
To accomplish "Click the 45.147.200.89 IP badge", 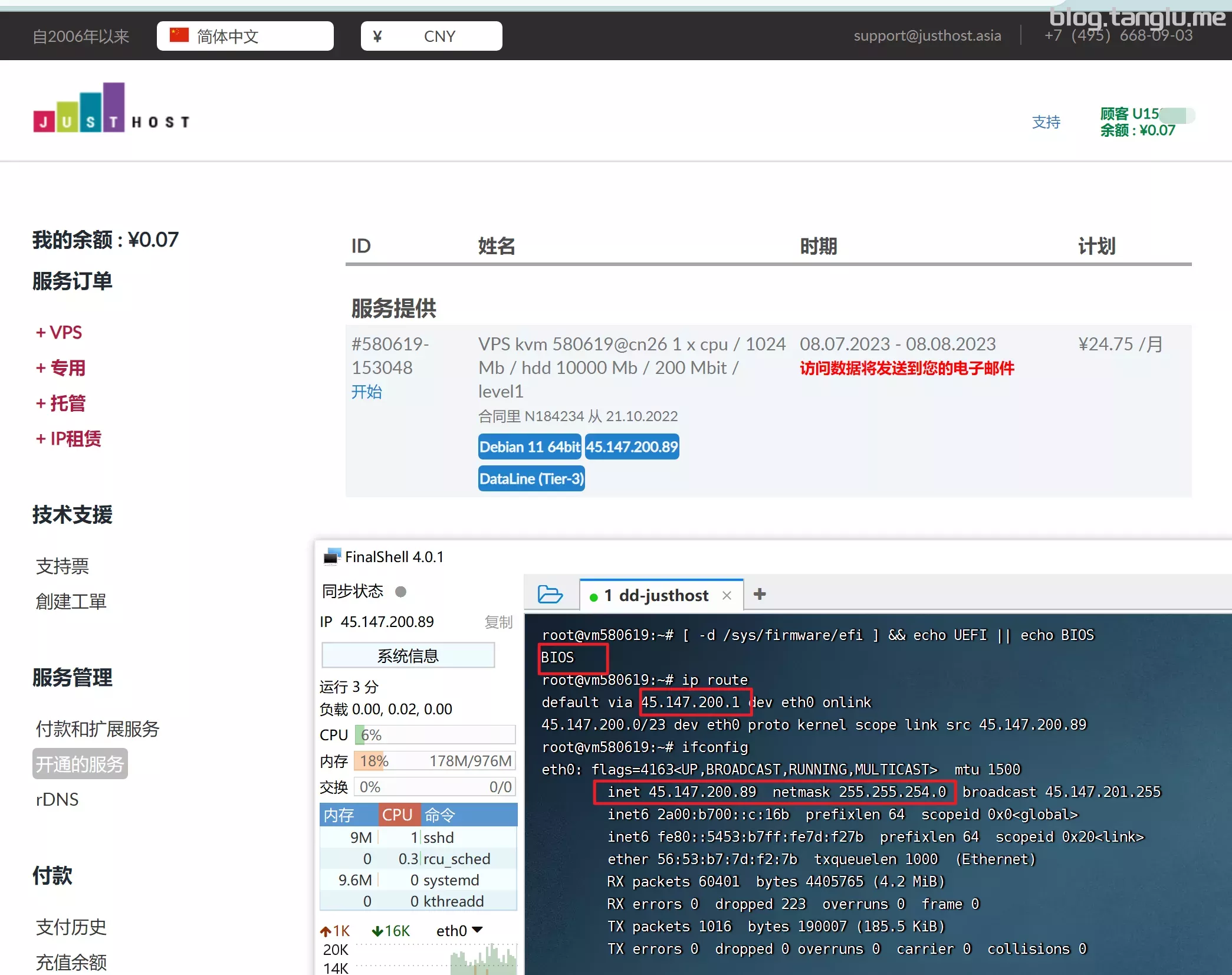I will pyautogui.click(x=632, y=447).
